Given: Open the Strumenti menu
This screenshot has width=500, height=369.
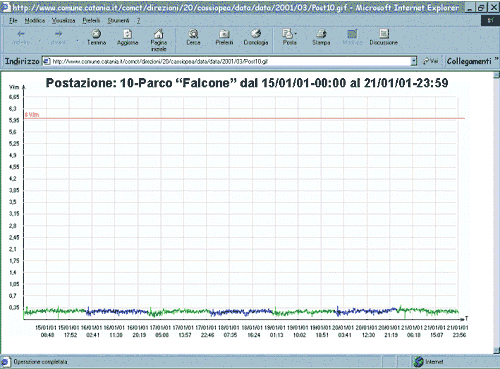Looking at the screenshot, I should tap(118, 21).
